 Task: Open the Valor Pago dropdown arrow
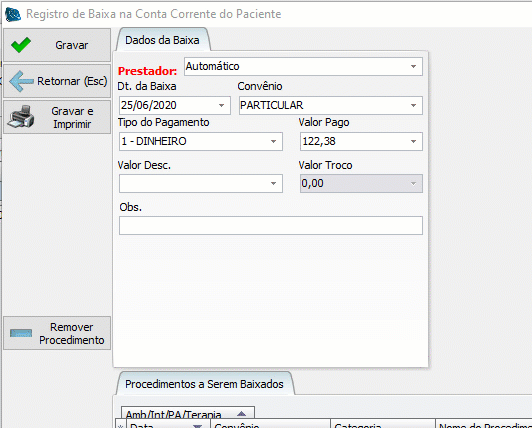click(x=413, y=142)
